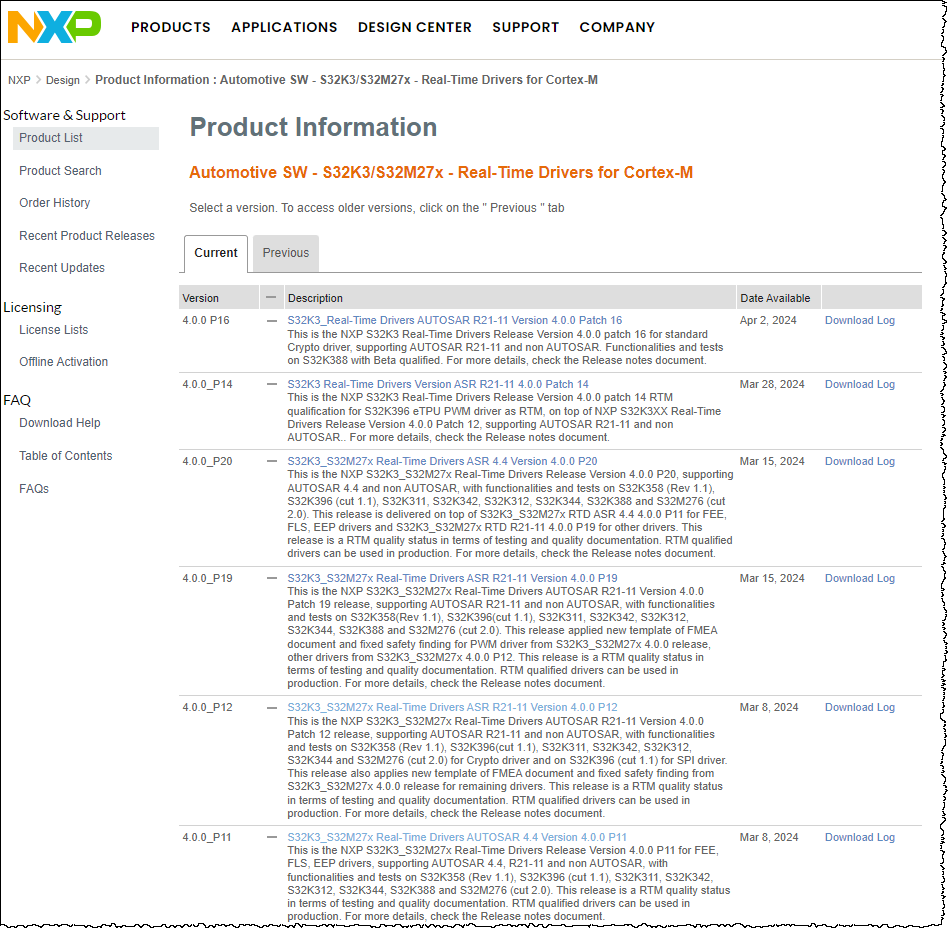948x930 pixels.
Task: Open the COMPANY menu
Action: point(617,27)
